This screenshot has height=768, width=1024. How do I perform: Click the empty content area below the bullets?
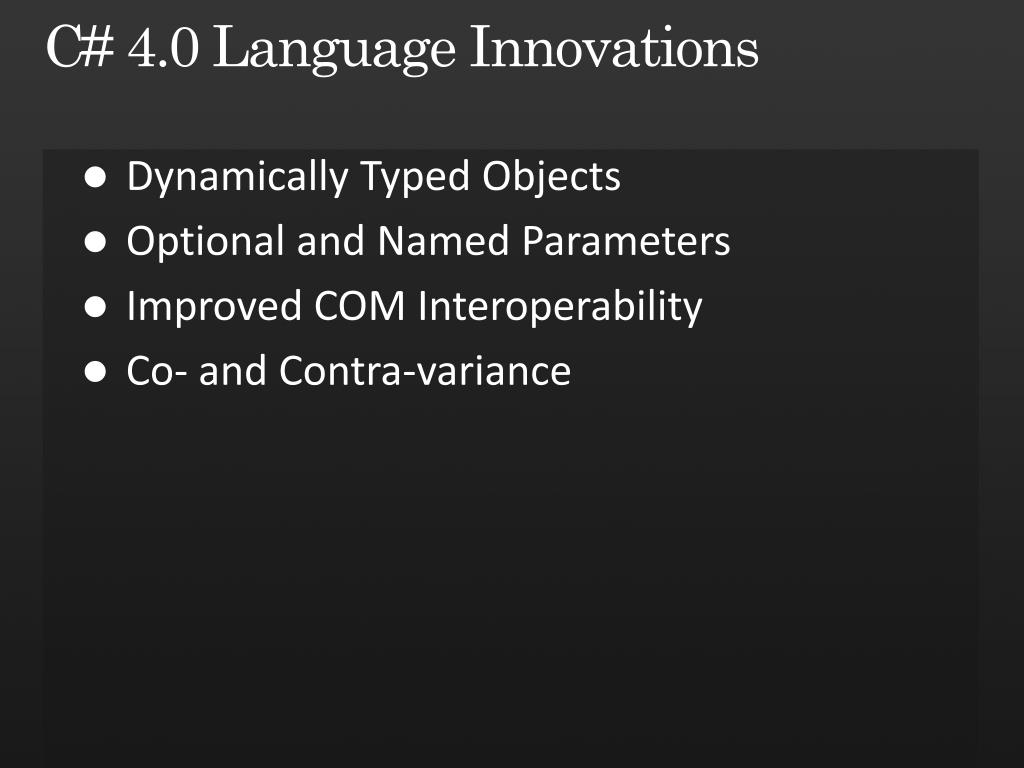(x=511, y=575)
